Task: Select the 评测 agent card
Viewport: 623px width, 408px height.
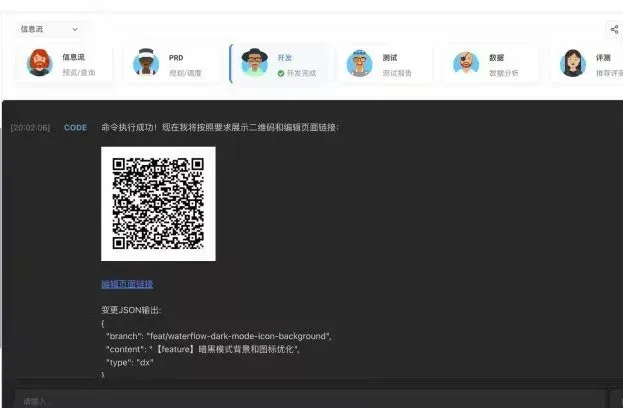Action: click(x=587, y=64)
